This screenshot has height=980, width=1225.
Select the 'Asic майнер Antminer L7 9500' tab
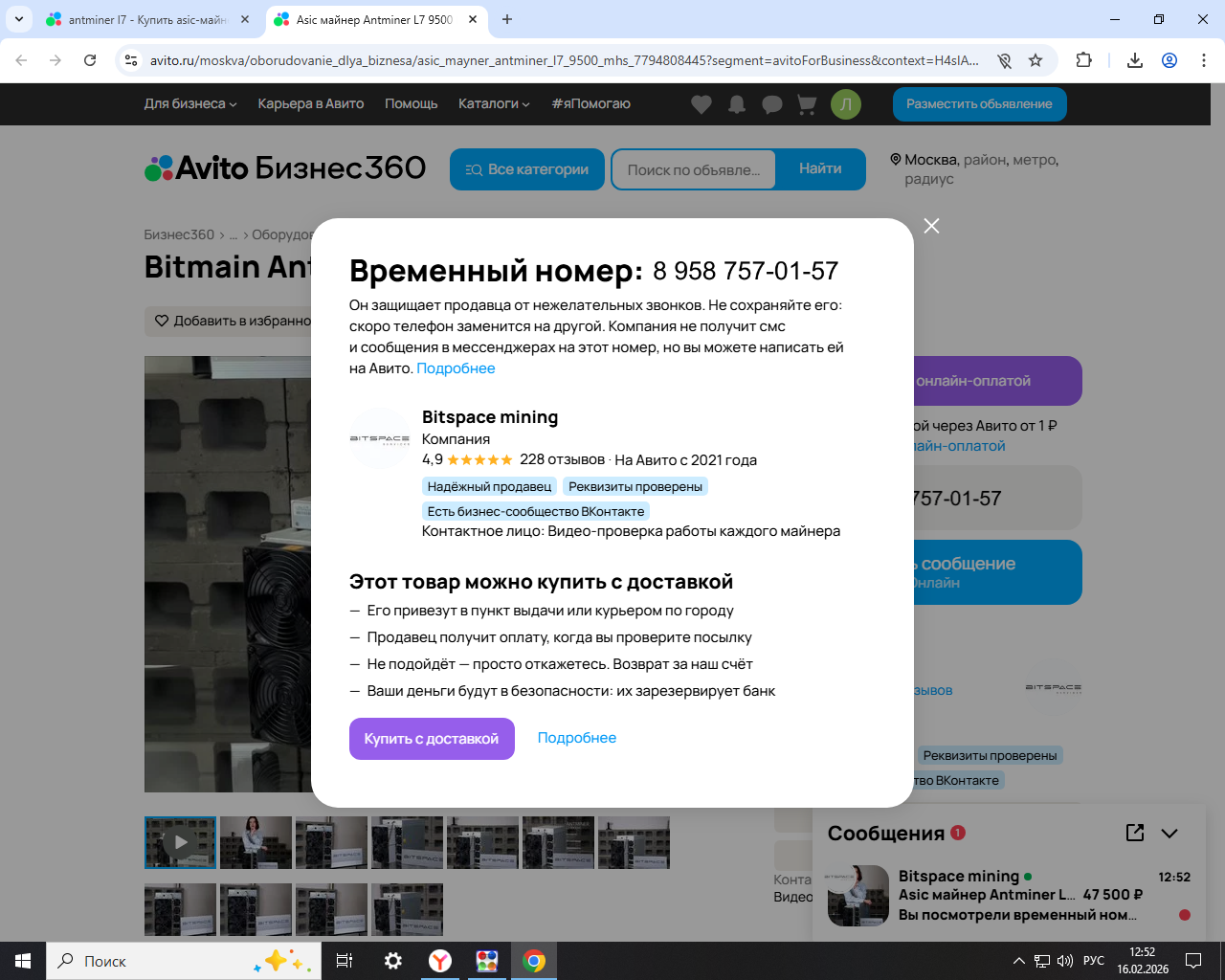tap(374, 19)
